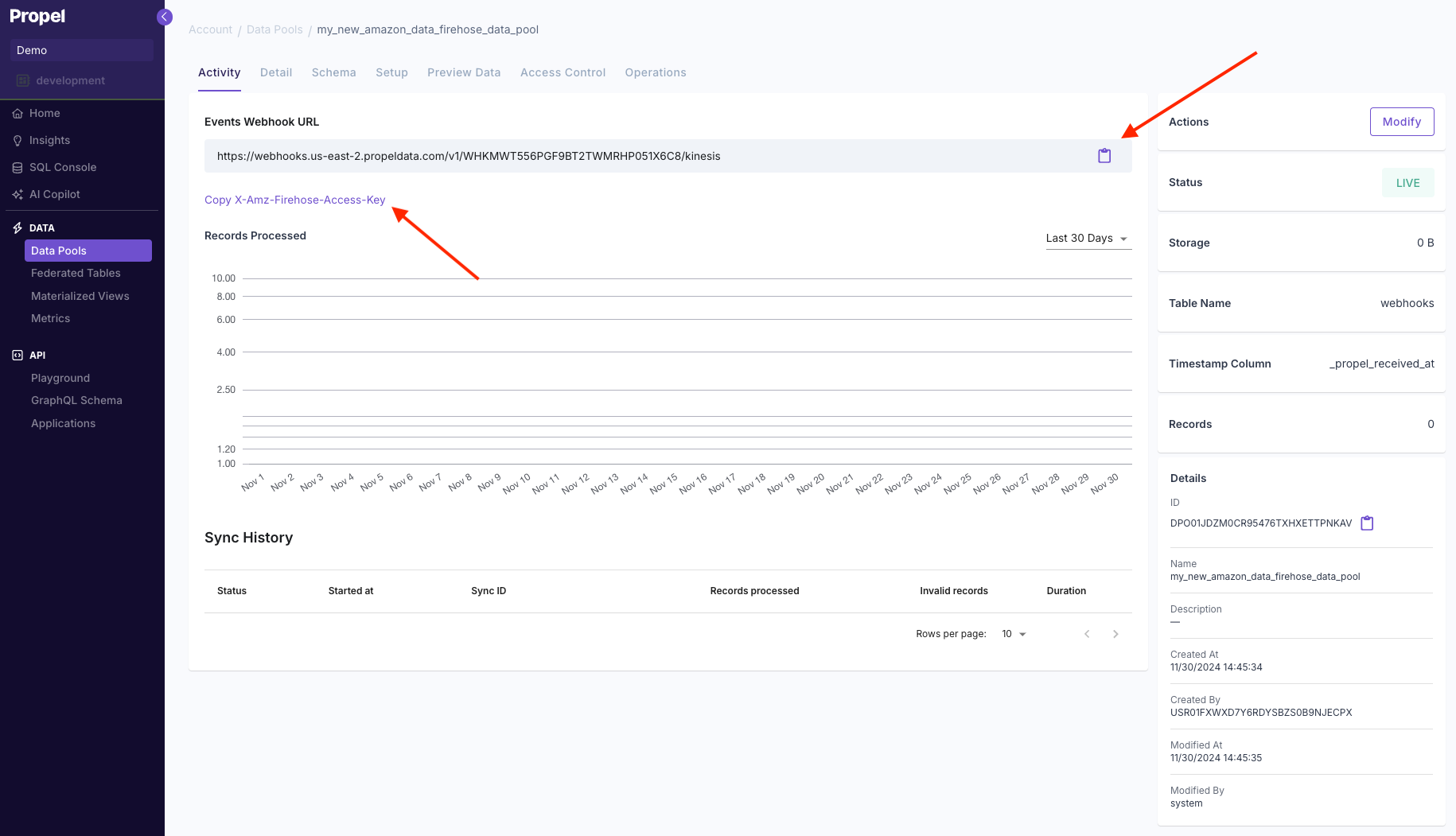Click the Modify button under Actions
The height and width of the screenshot is (836, 1456).
point(1402,122)
